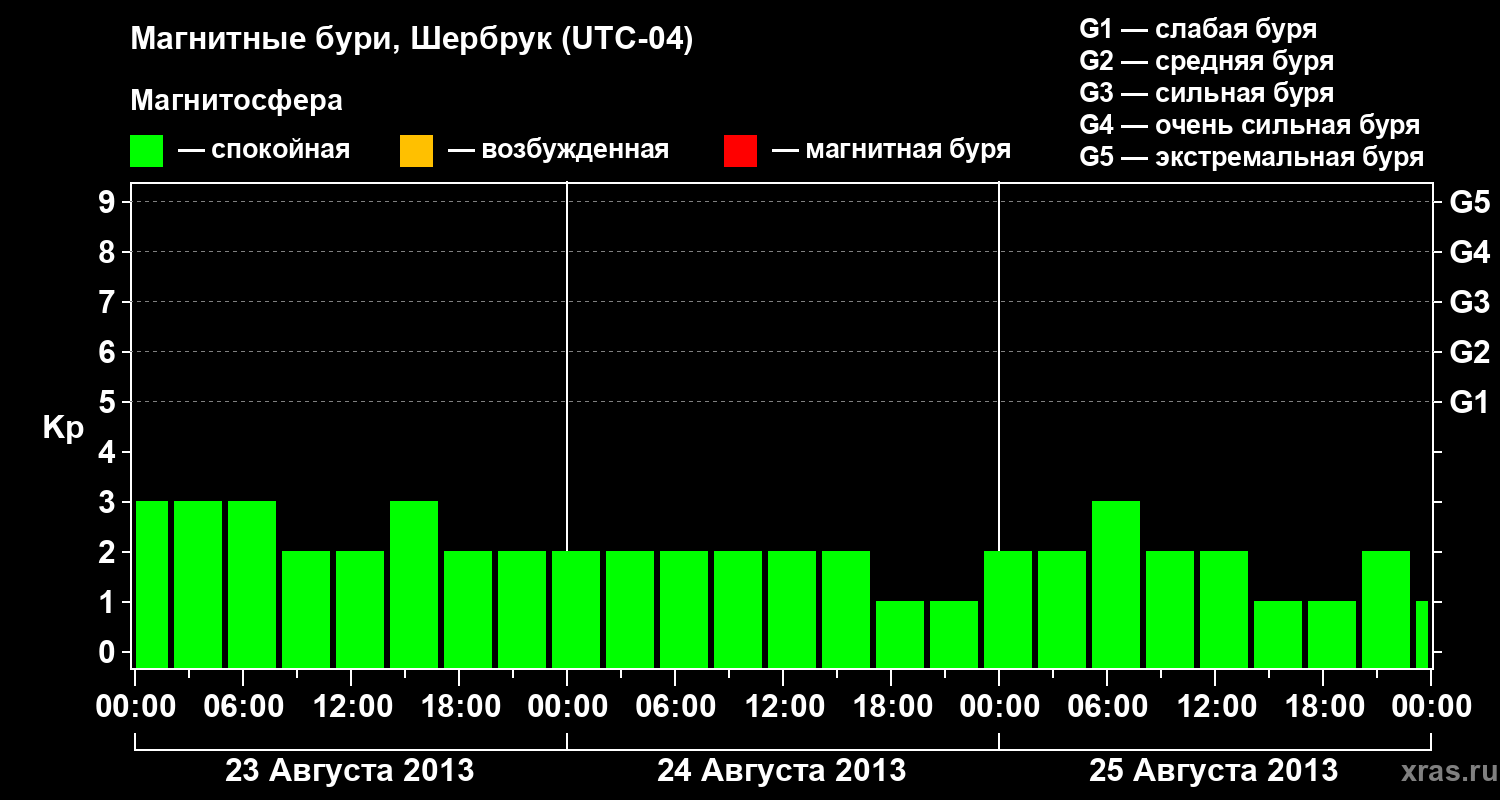Click the 'G3 — сильная буря' legend line
Screen dimensions: 1500x800
pos(1206,93)
